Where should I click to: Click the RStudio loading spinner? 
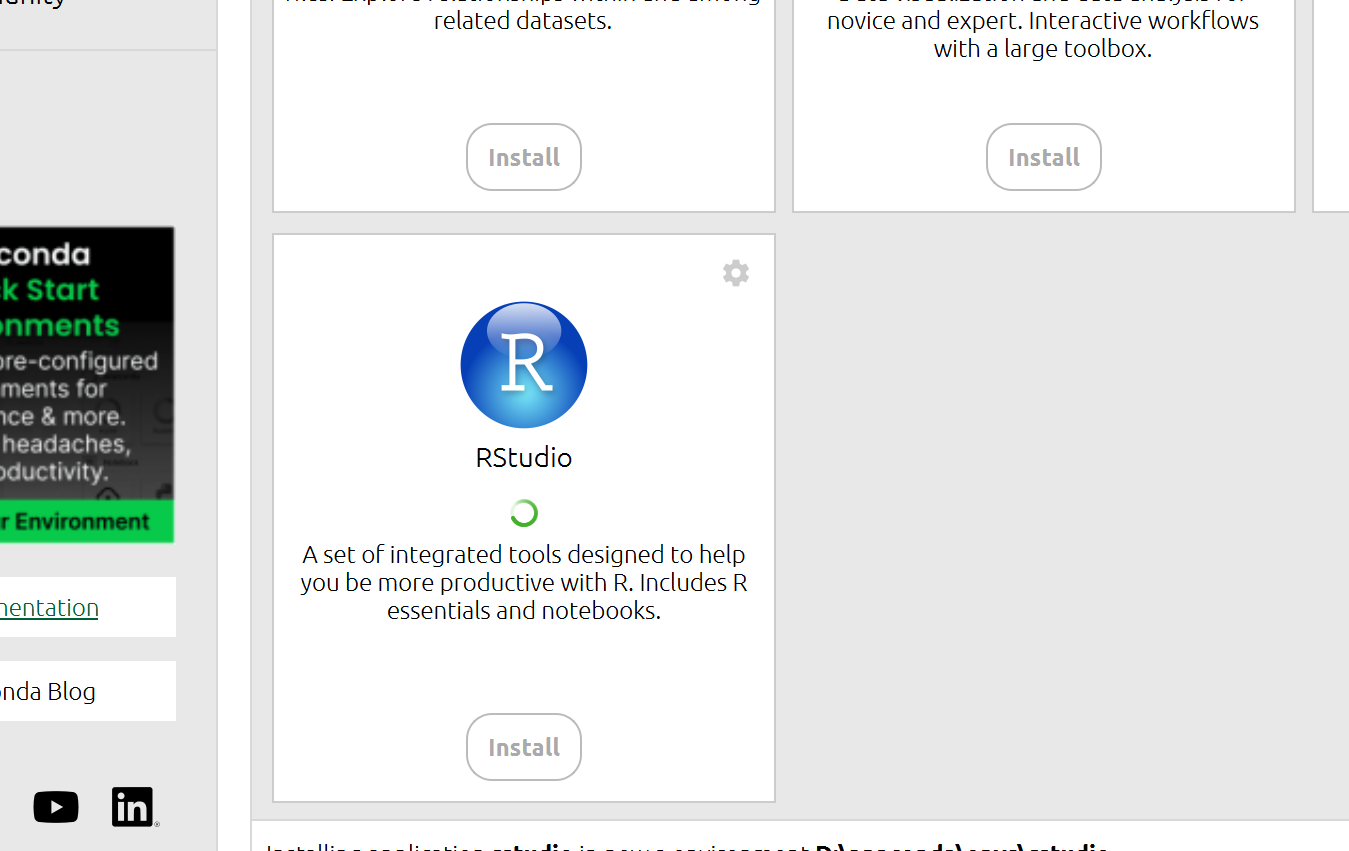point(524,513)
